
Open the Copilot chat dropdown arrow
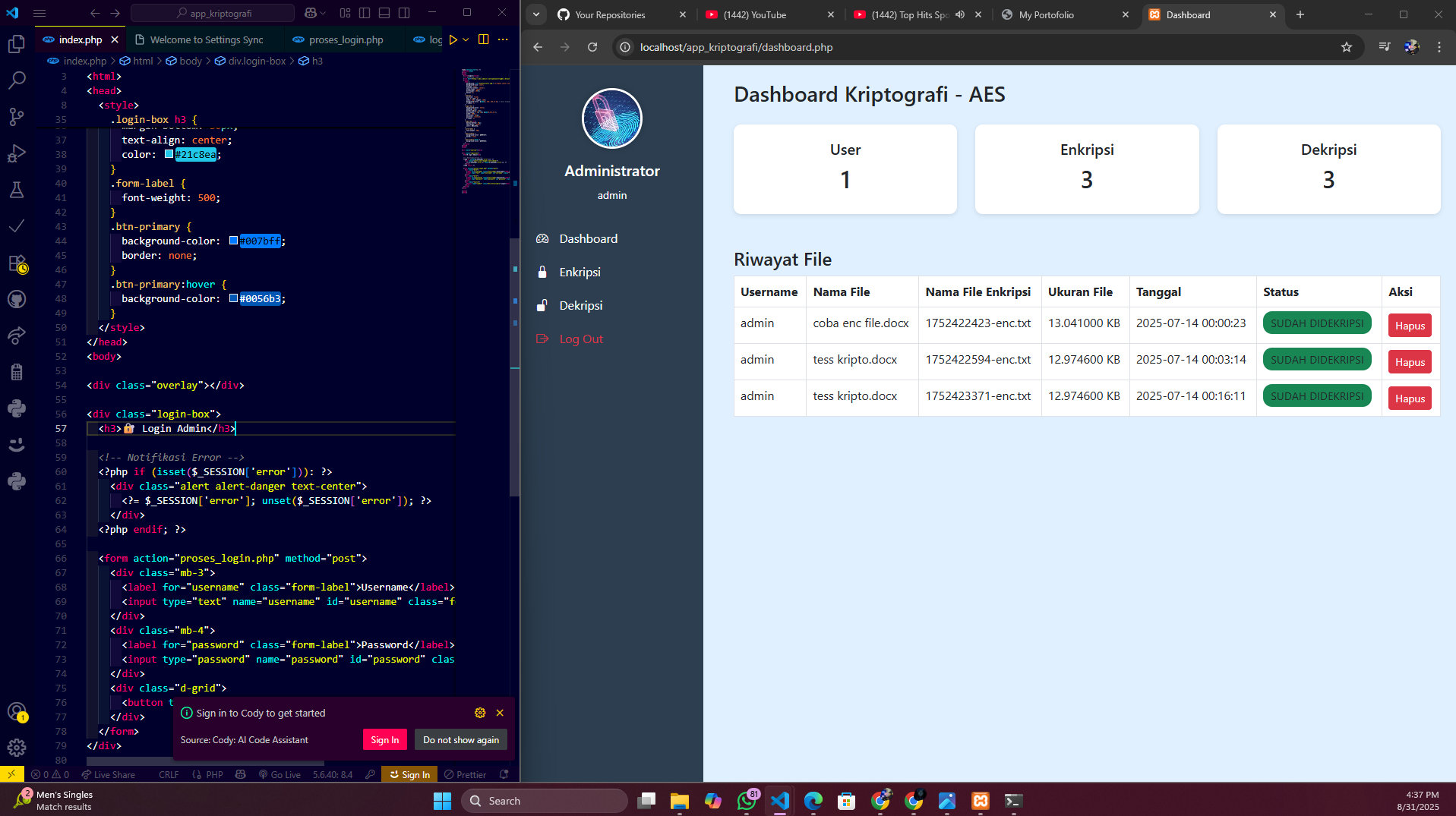[x=324, y=13]
